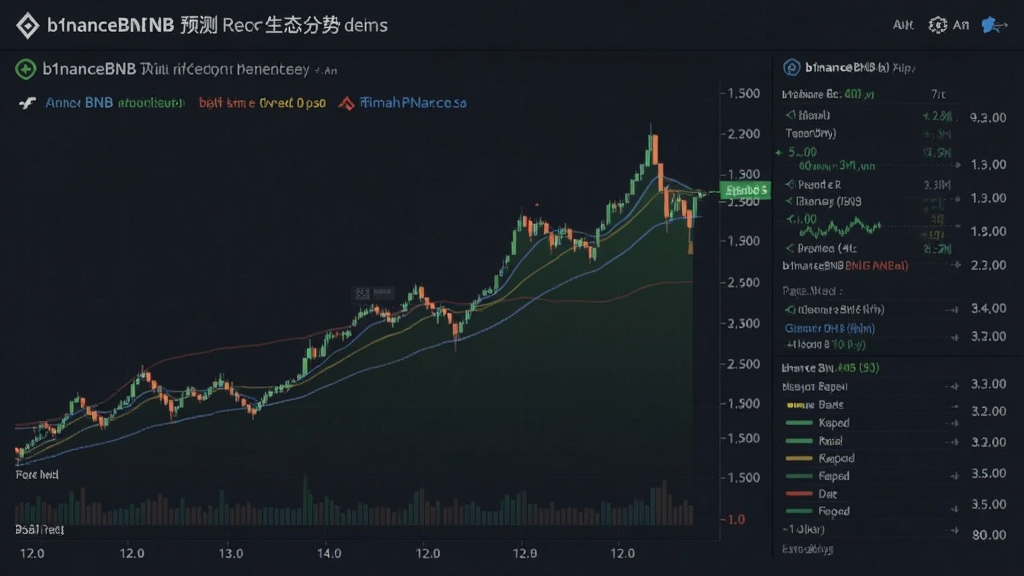Click the small gray tooltip label on the chart

coord(372,293)
